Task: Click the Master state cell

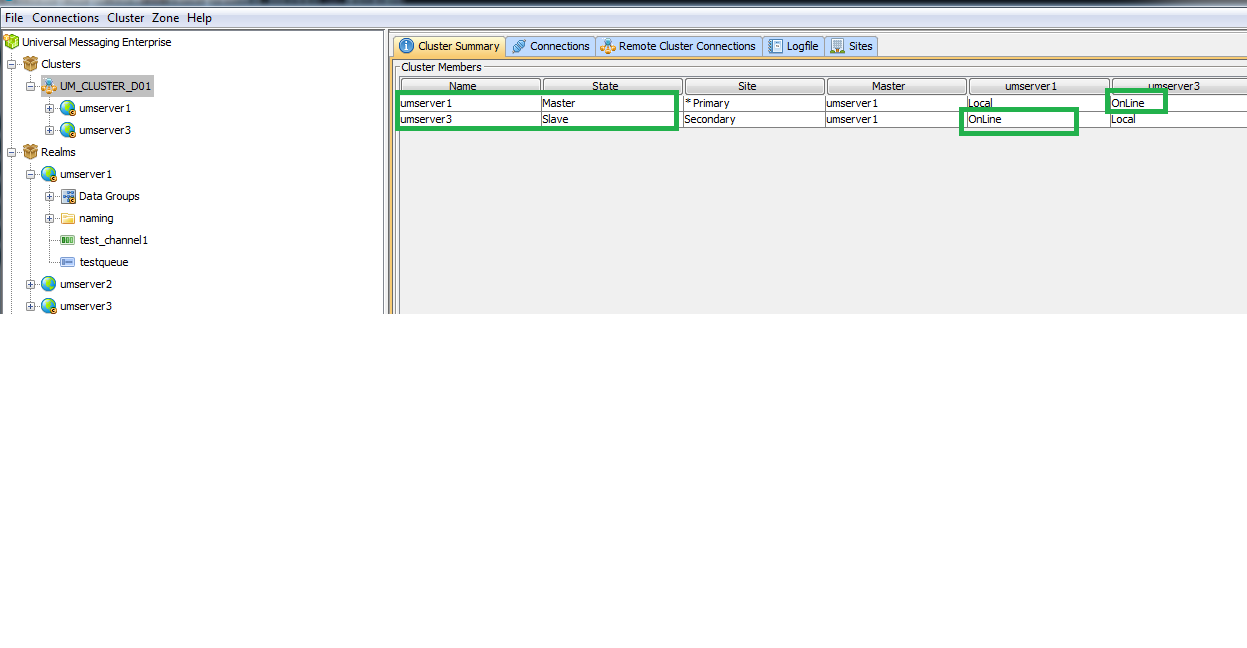Action: coord(612,103)
